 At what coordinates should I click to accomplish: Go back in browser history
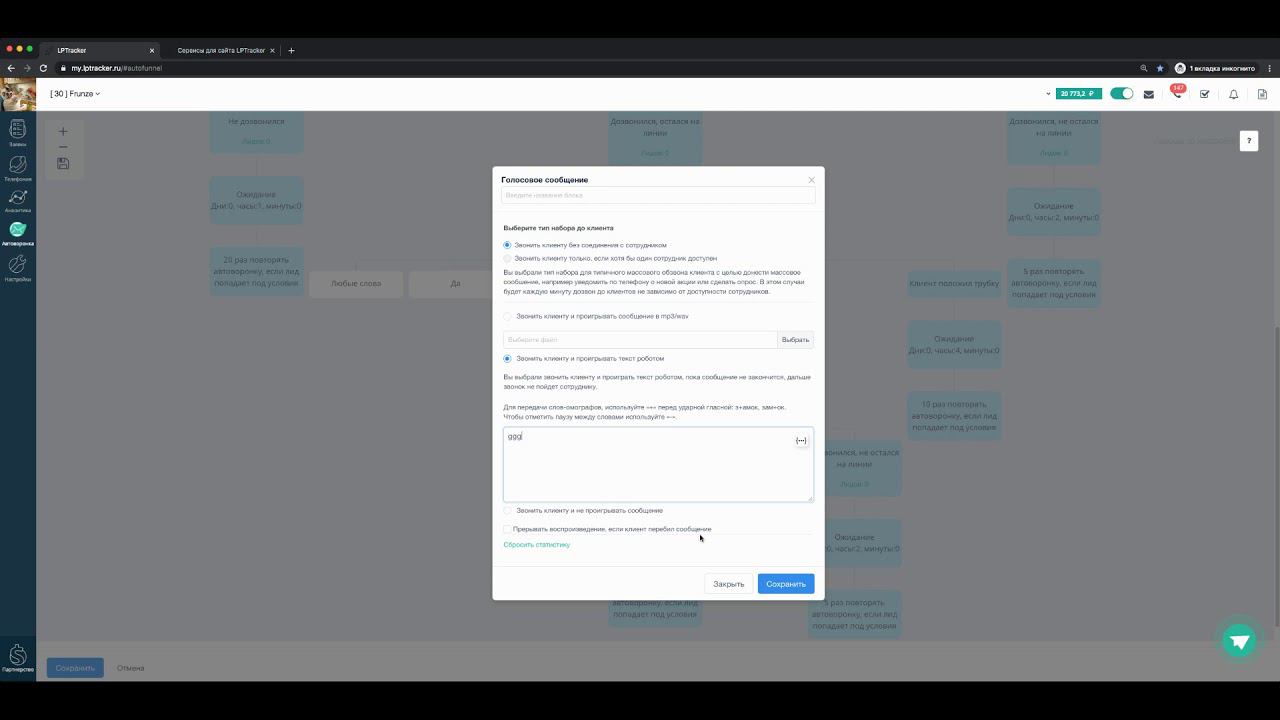click(x=11, y=68)
